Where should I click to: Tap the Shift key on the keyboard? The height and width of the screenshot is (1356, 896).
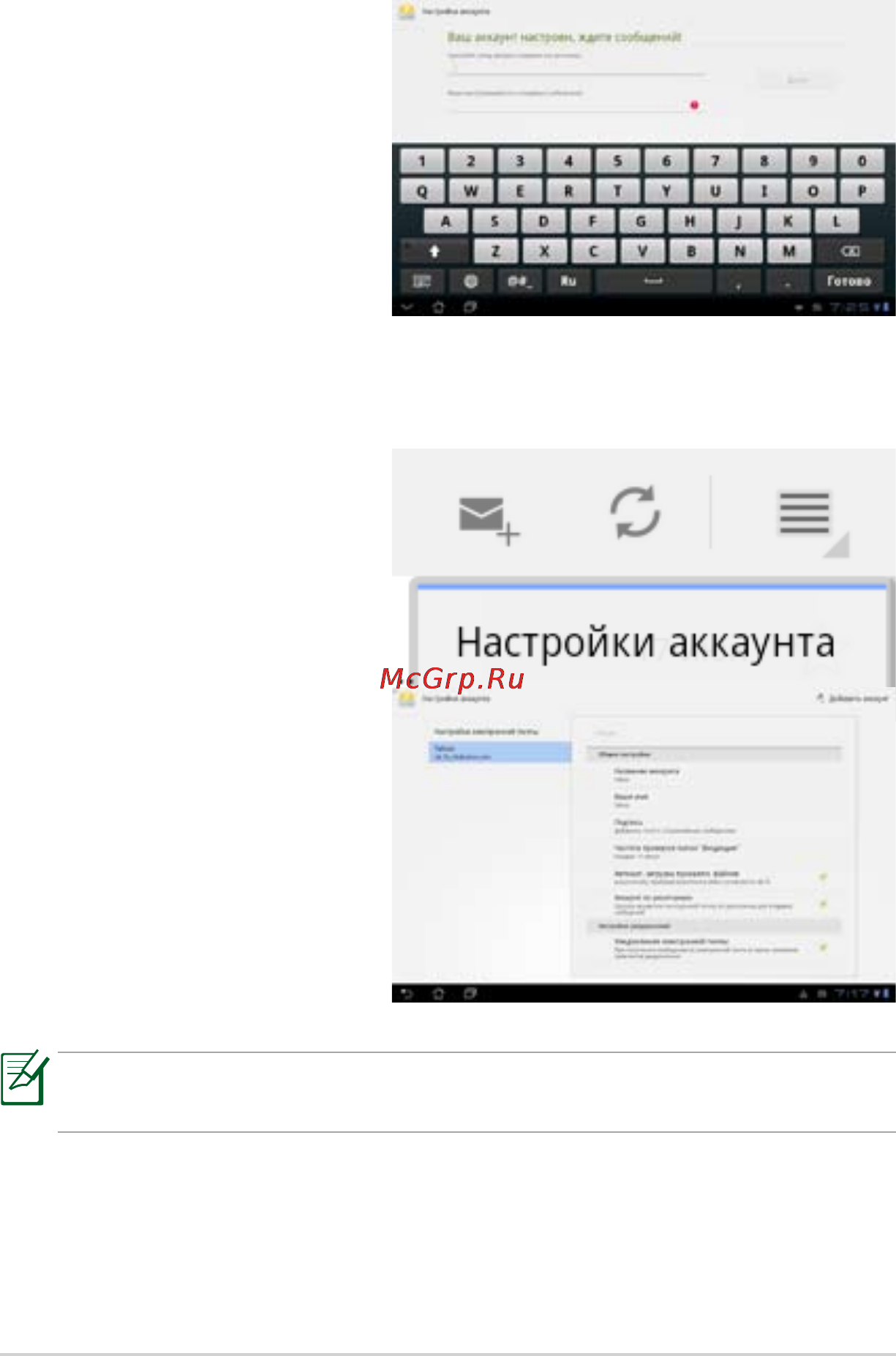coord(434,251)
